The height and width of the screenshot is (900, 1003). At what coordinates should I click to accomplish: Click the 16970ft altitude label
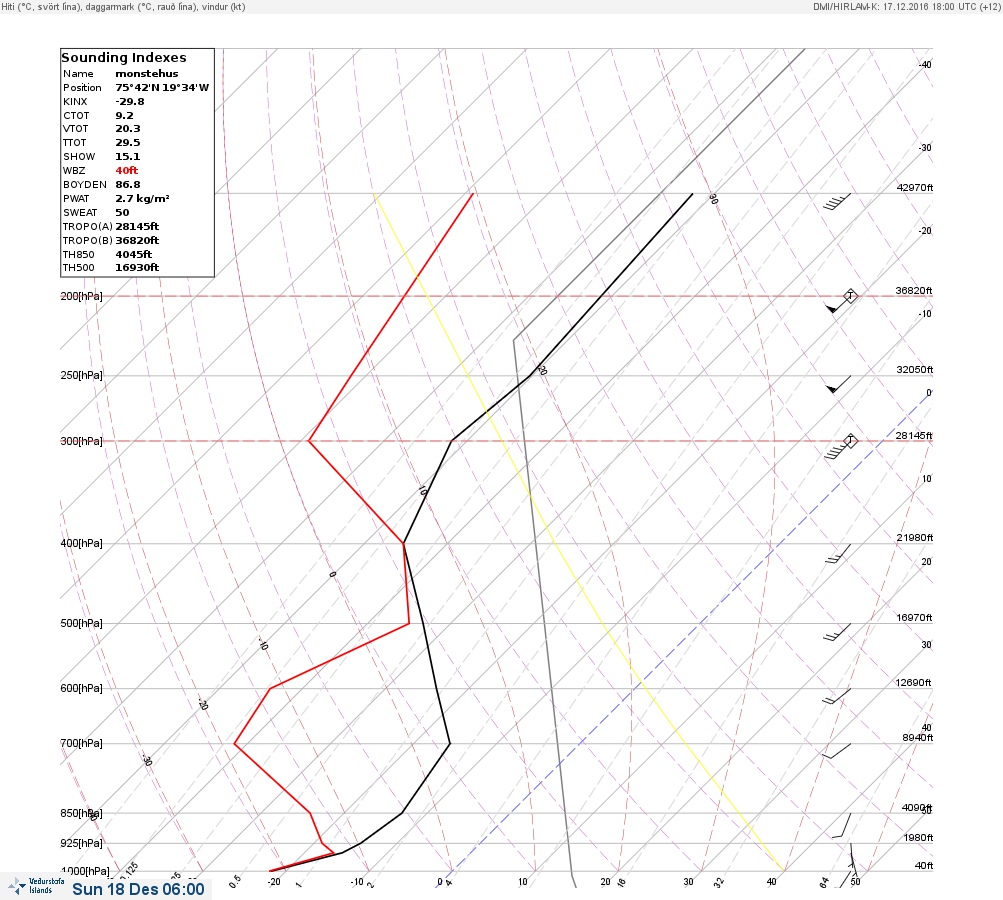point(915,618)
